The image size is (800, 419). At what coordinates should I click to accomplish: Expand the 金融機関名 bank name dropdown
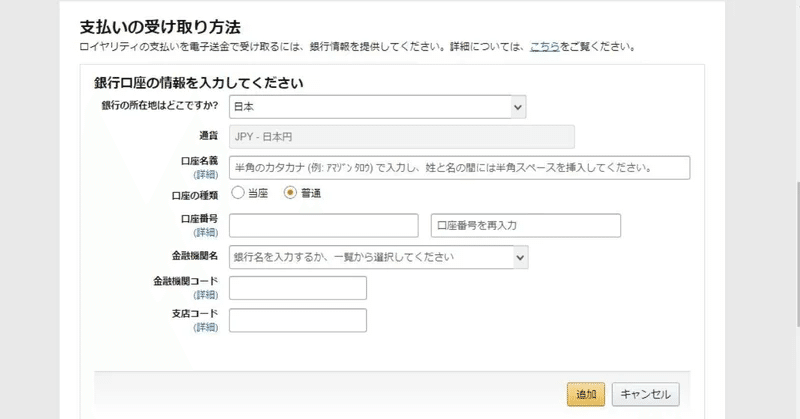pos(379,257)
